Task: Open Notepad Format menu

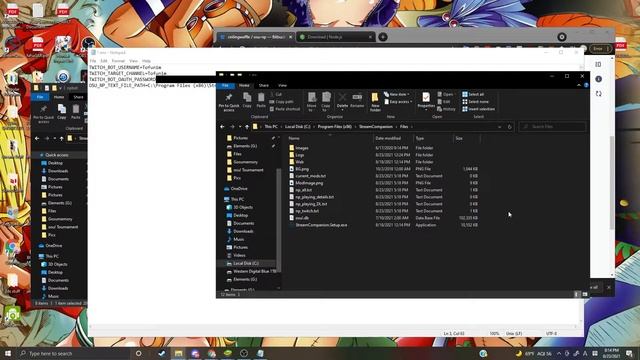Action: coord(118,61)
